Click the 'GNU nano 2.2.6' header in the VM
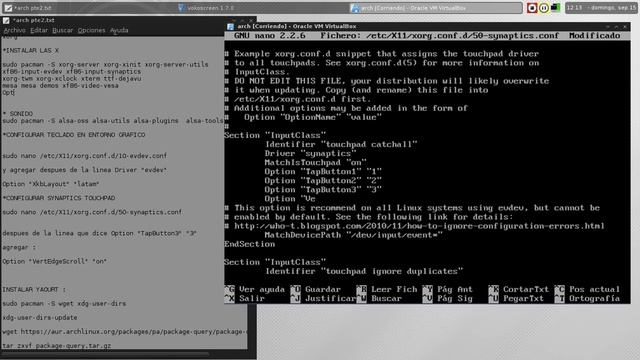This screenshot has width=640, height=360. 269,36
